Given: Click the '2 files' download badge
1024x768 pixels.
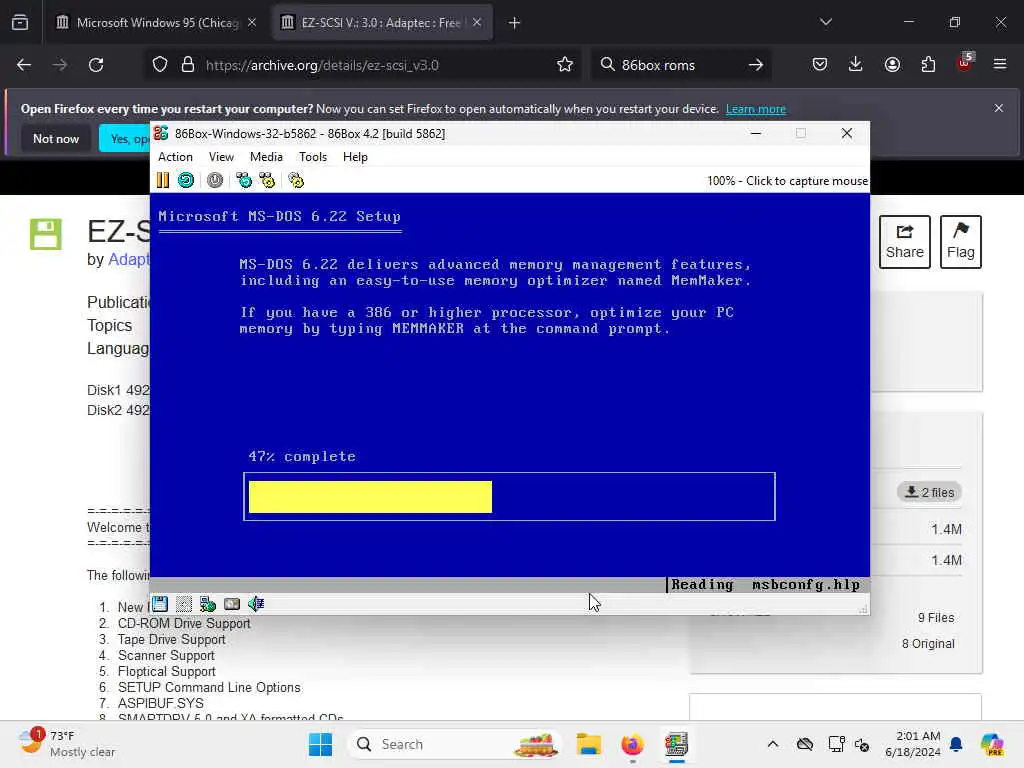Looking at the screenshot, I should [x=929, y=492].
